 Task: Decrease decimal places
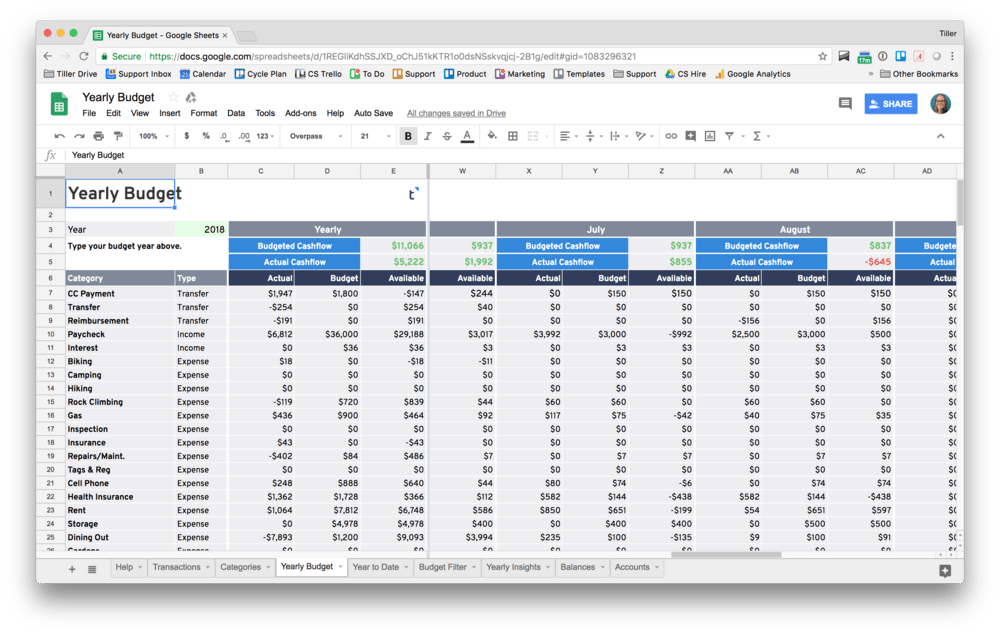coord(224,136)
